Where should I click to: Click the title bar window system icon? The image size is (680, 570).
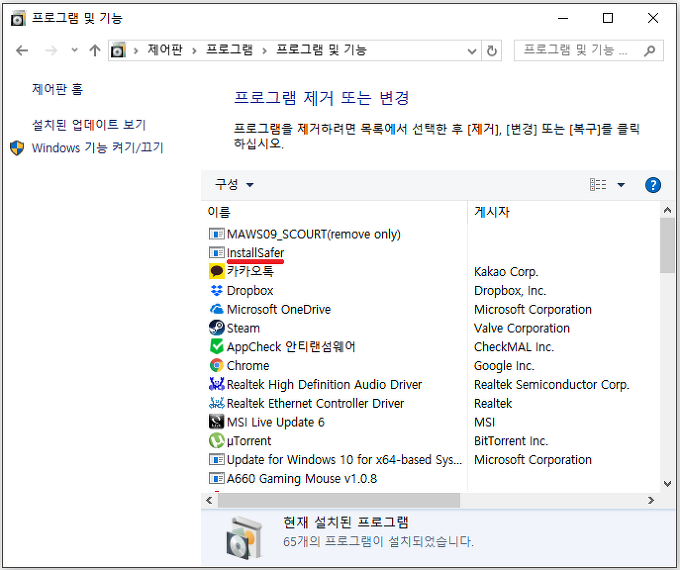click(18, 19)
